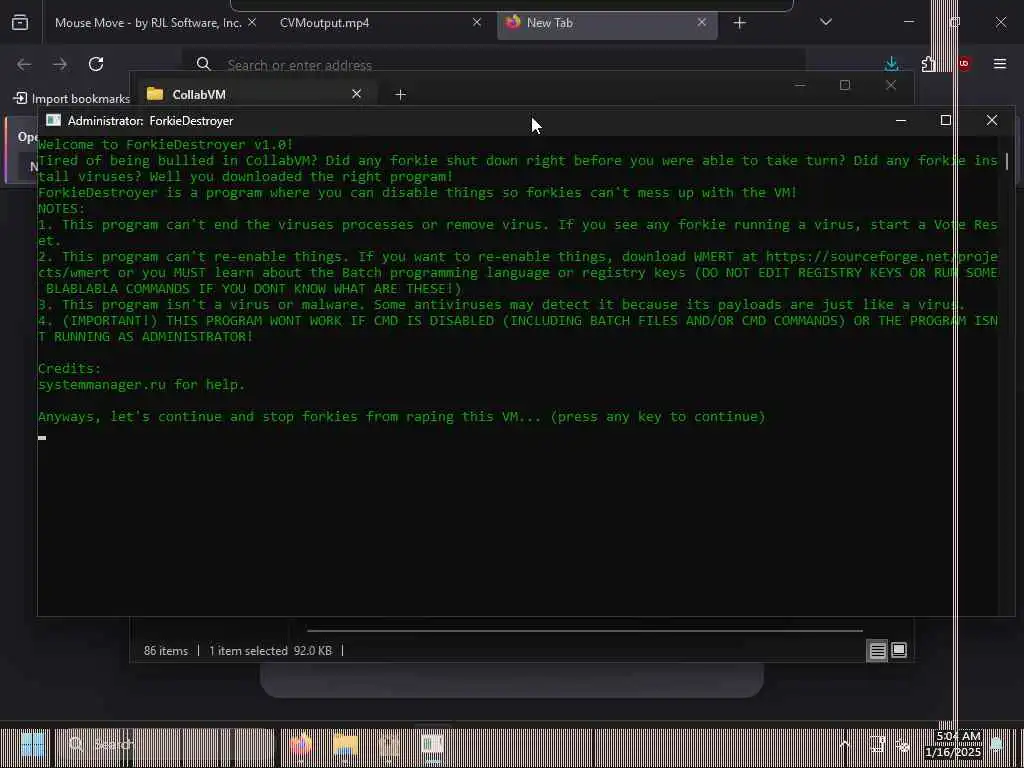Close the Mouse Move browser tab
Screen dimensions: 1024x768
coord(252,23)
